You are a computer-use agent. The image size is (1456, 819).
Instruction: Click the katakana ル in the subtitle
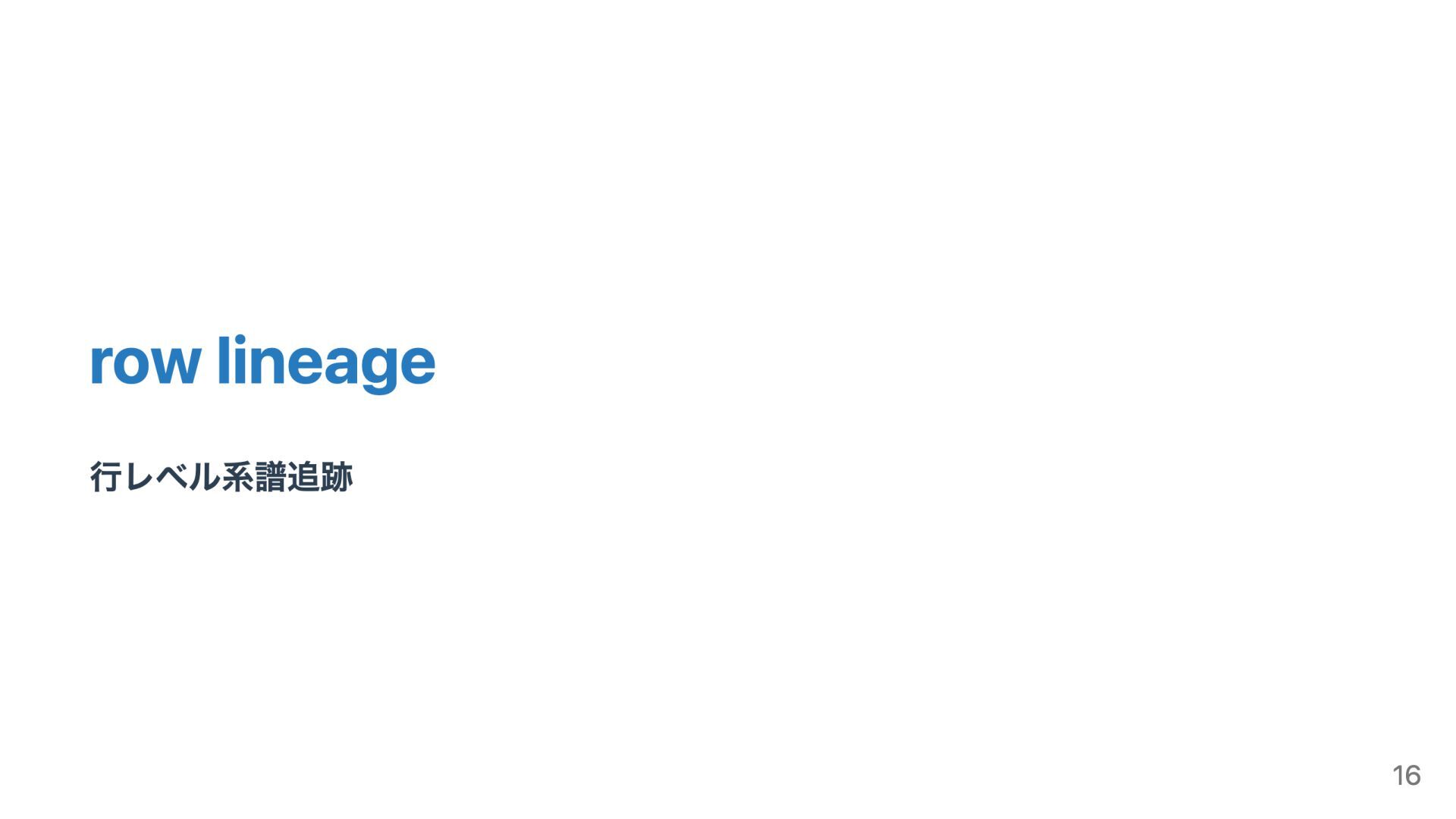click(205, 477)
